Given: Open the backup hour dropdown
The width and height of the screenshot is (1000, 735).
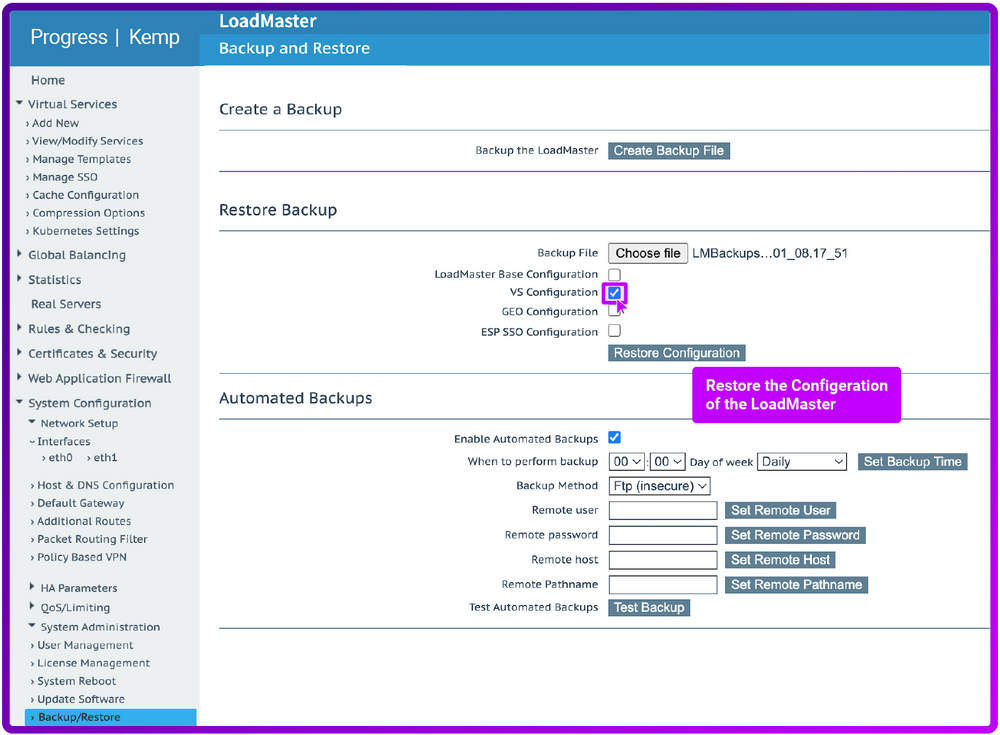Looking at the screenshot, I should [624, 461].
